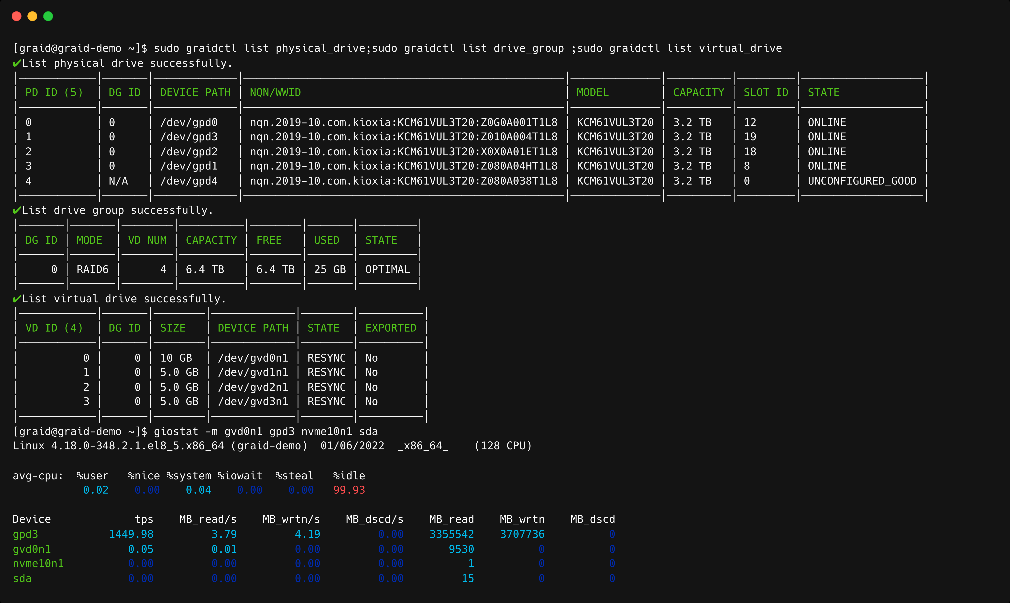Click the UNCONFIGURED_GOOD state of drive 4
The height and width of the screenshot is (603, 1010).
[863, 180]
